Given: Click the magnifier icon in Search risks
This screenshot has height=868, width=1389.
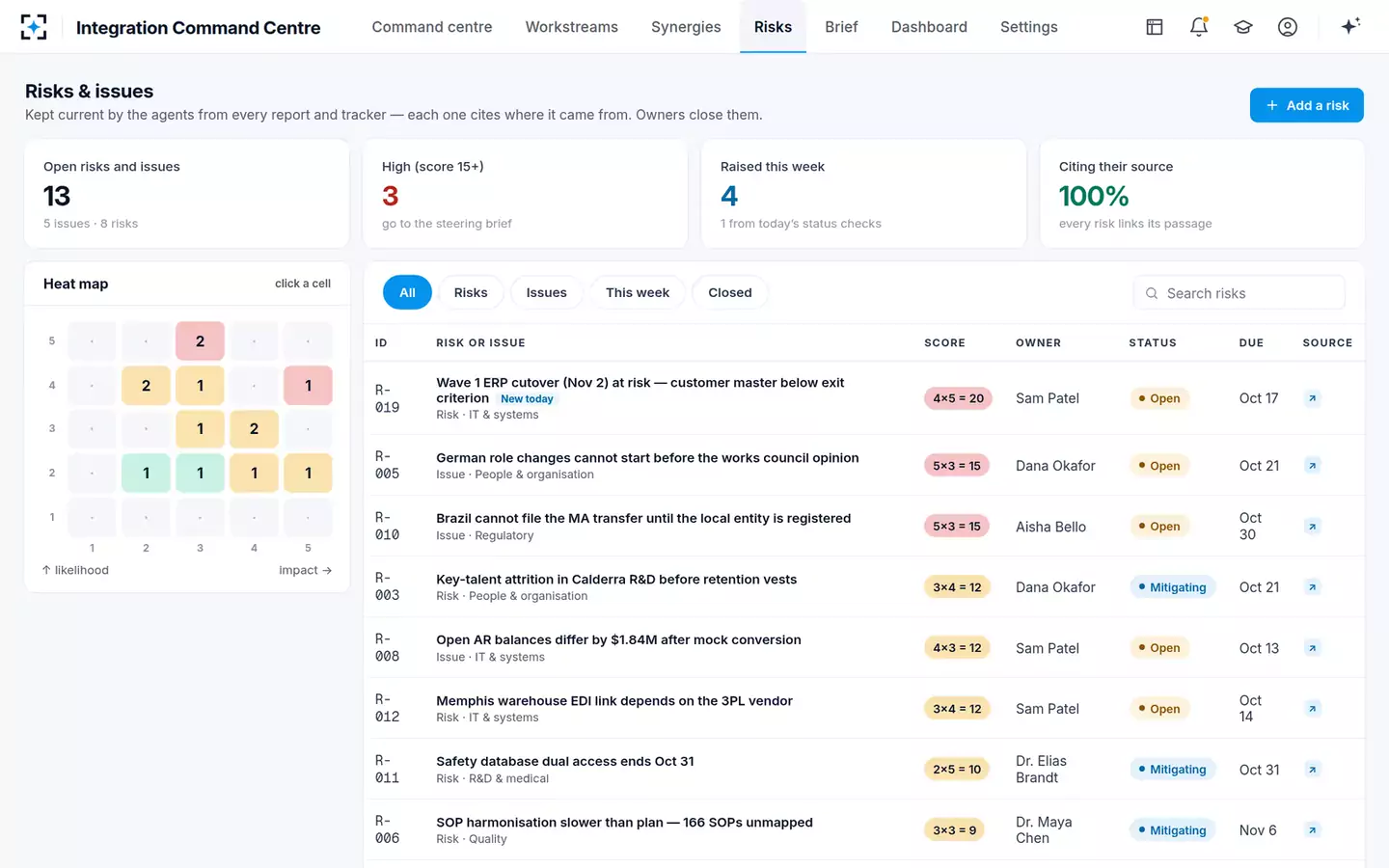Looking at the screenshot, I should click(1152, 293).
